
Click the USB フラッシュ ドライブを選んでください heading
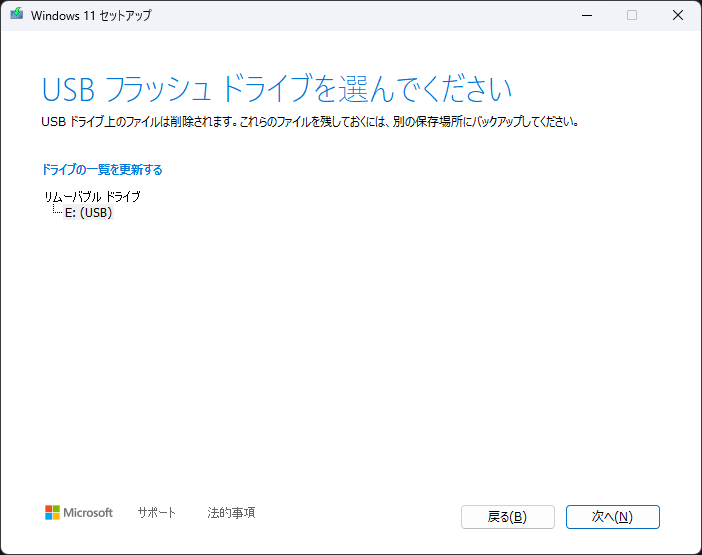tap(277, 88)
